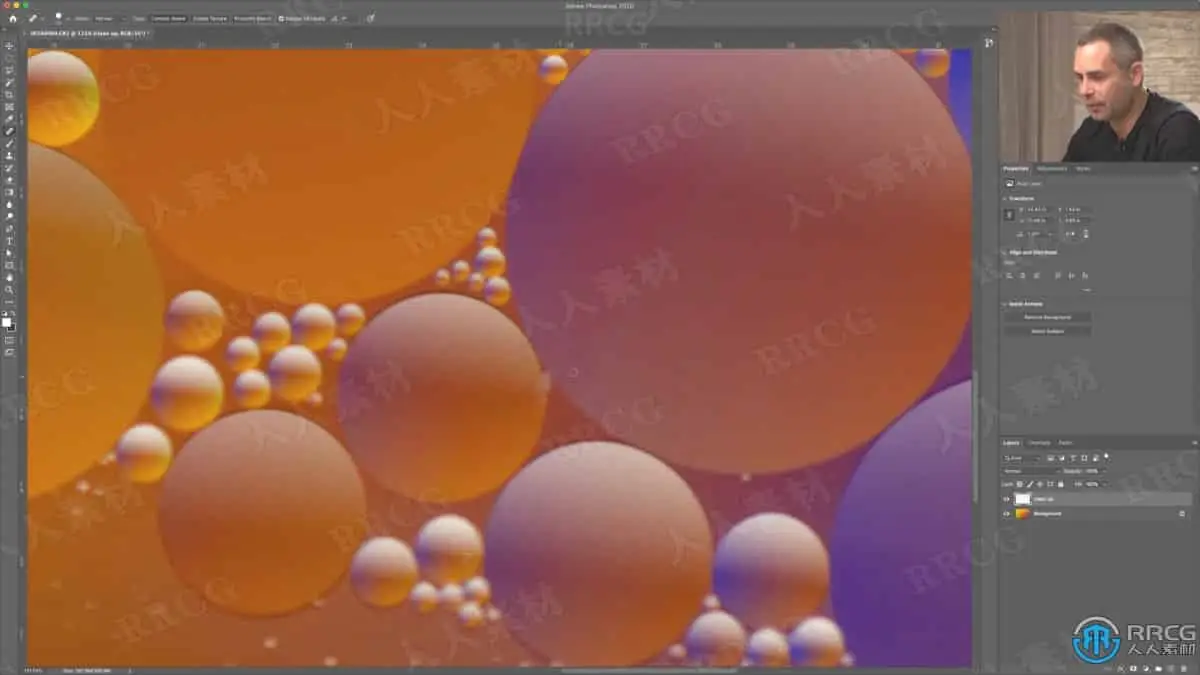Select the Crop tool
Image resolution: width=1200 pixels, height=675 pixels.
coord(10,94)
